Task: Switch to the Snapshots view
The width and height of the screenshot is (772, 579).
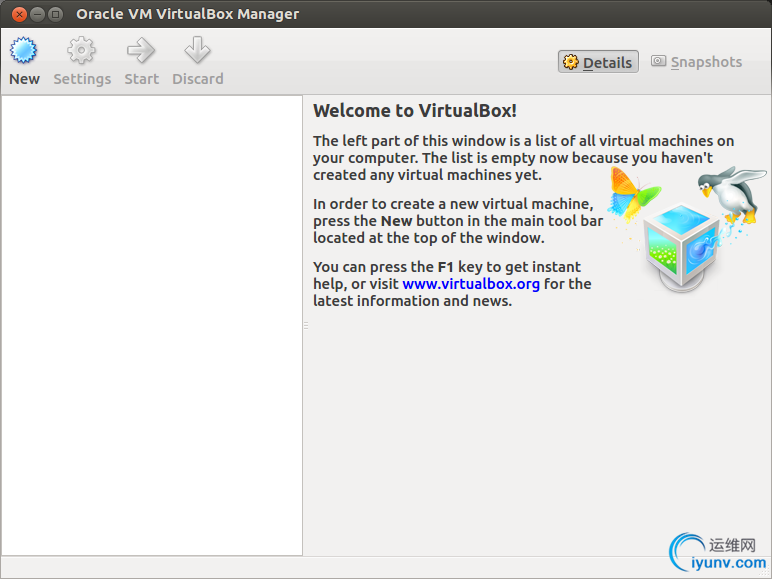Action: click(697, 62)
